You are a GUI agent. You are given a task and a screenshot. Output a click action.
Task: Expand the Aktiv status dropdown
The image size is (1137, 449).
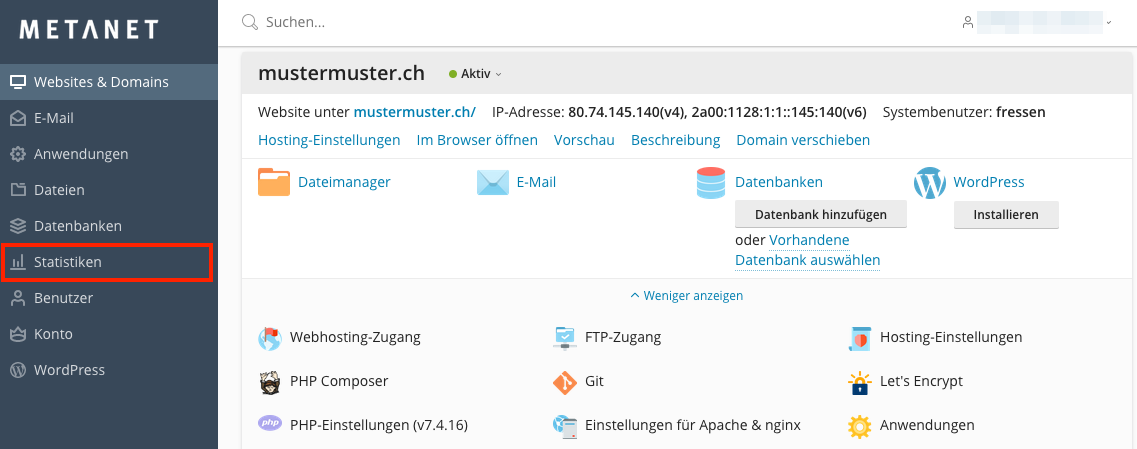click(x=476, y=74)
